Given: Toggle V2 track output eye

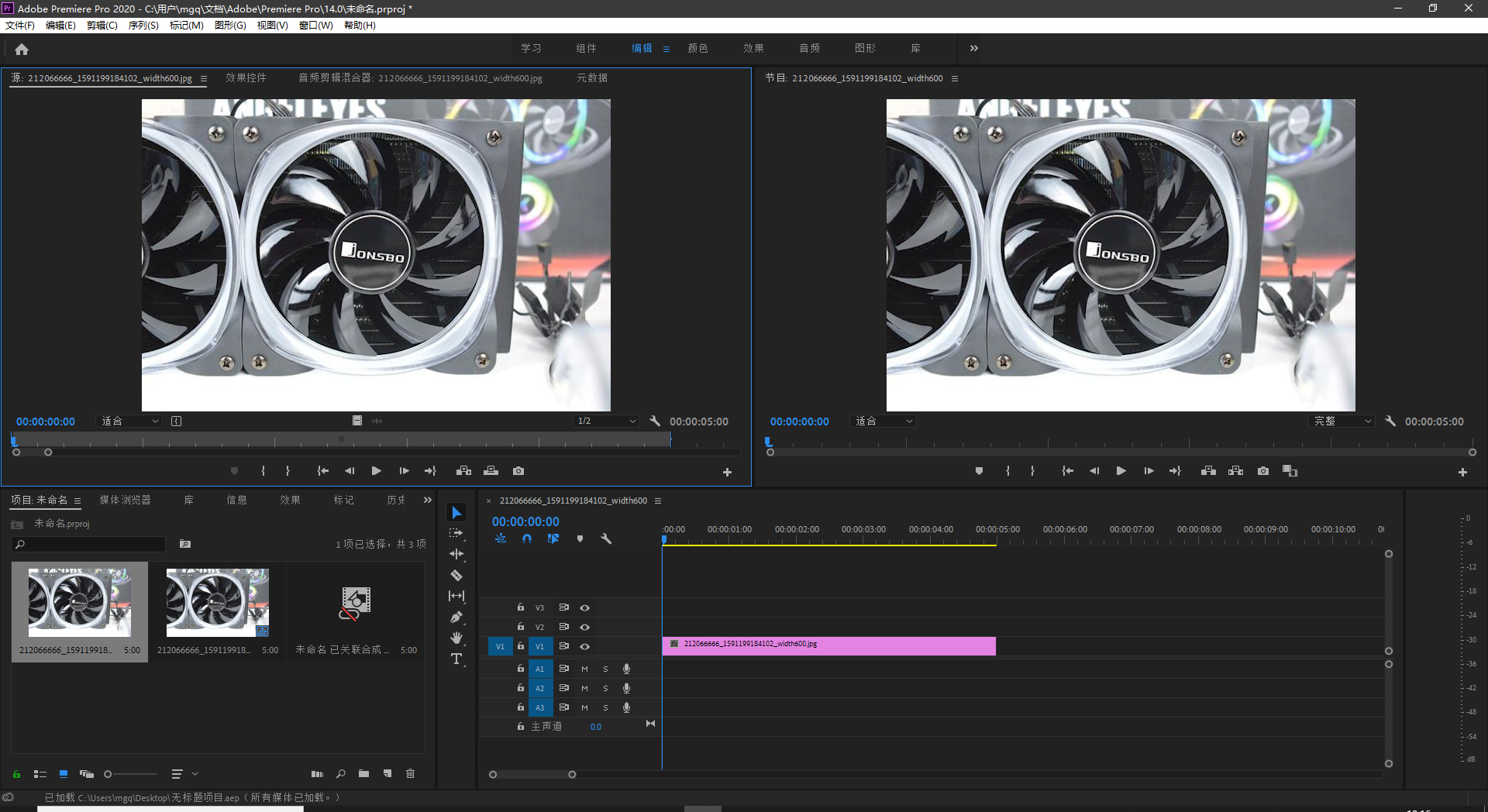Looking at the screenshot, I should point(585,627).
